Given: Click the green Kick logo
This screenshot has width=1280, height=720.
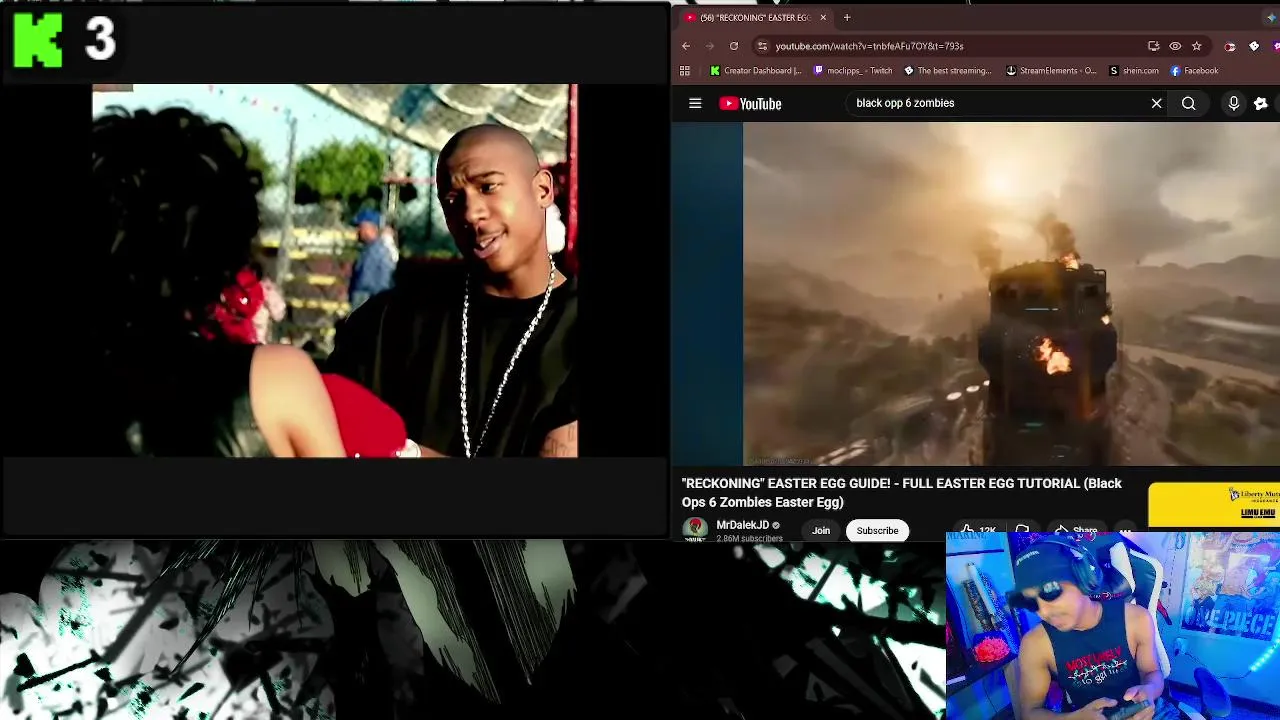Looking at the screenshot, I should 38,40.
